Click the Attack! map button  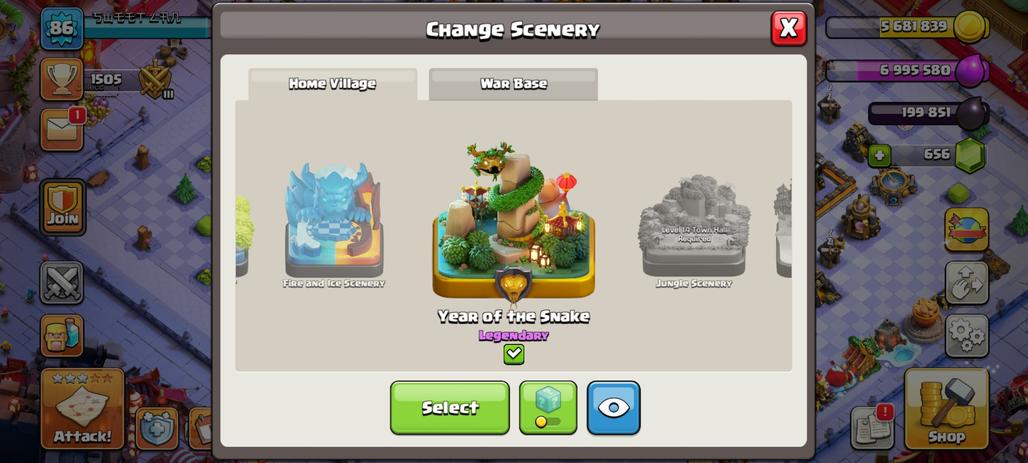(83, 409)
